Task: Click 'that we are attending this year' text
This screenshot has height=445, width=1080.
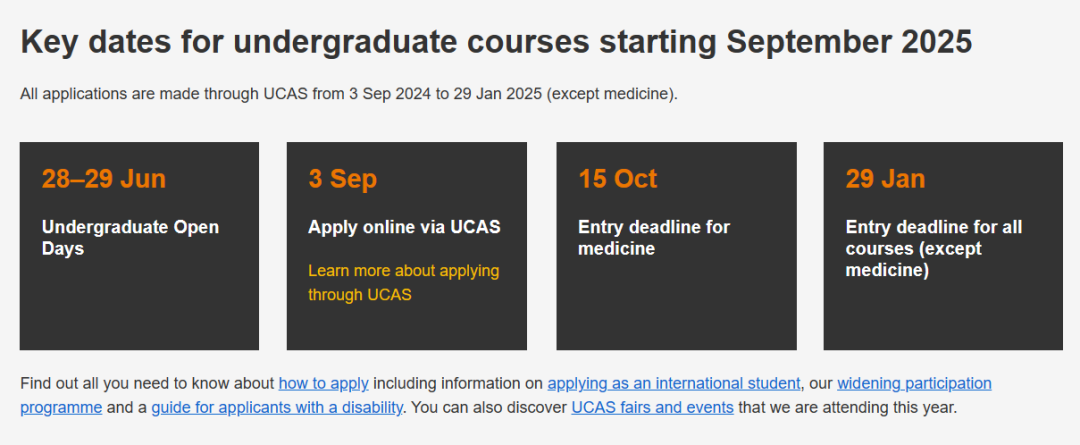Action: 847,407
